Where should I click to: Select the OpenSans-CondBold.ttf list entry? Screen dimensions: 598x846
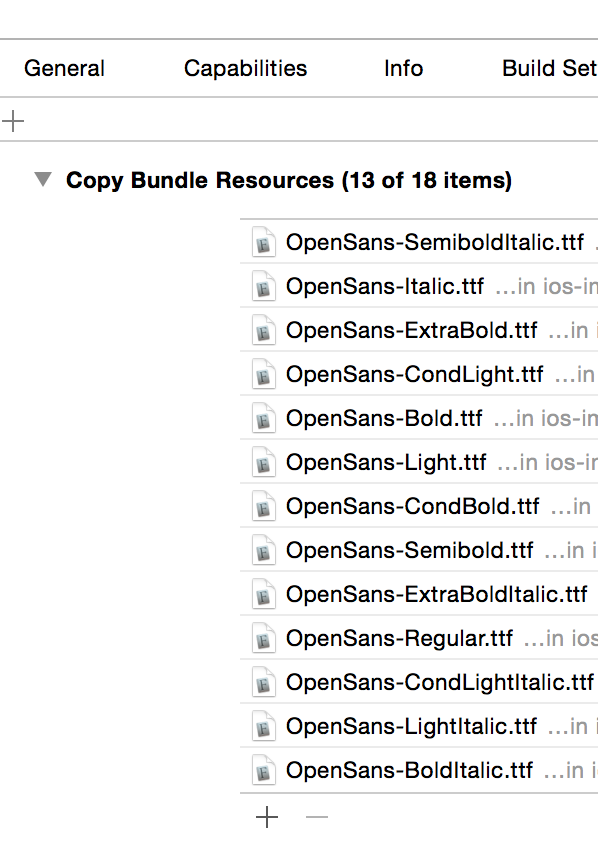click(x=400, y=506)
